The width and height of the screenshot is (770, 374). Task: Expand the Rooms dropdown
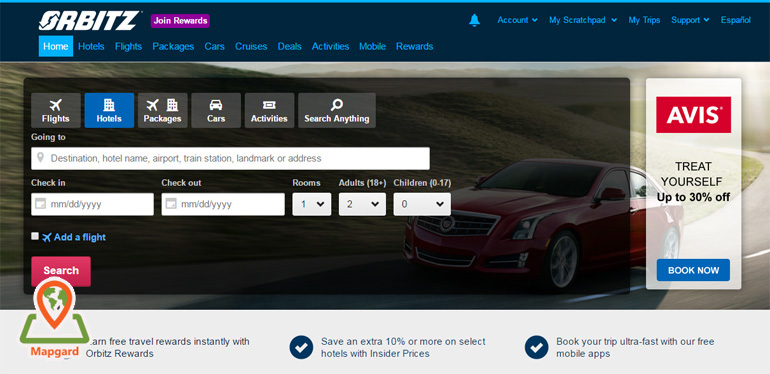pos(312,204)
